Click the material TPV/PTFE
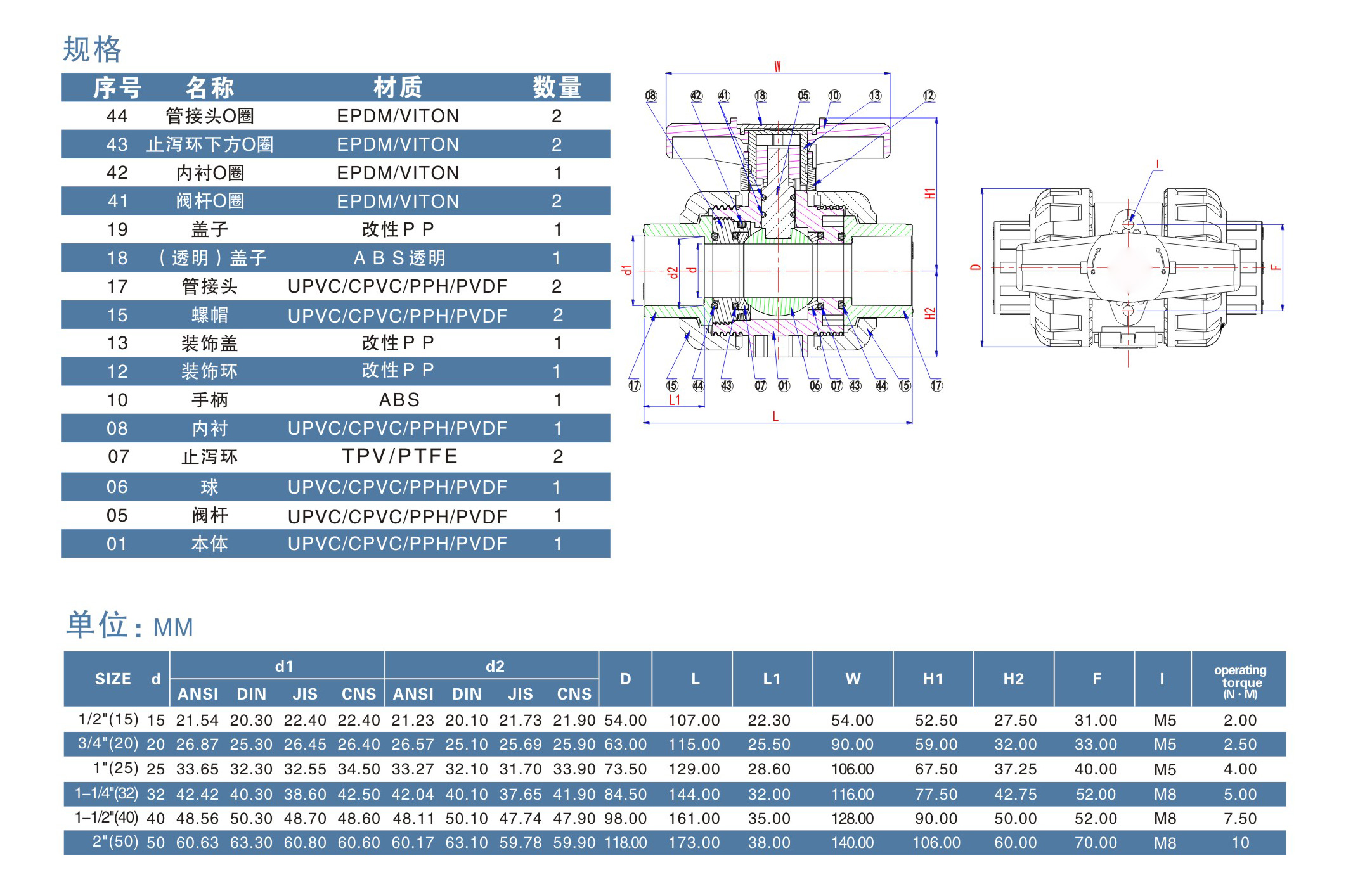 pos(399,456)
